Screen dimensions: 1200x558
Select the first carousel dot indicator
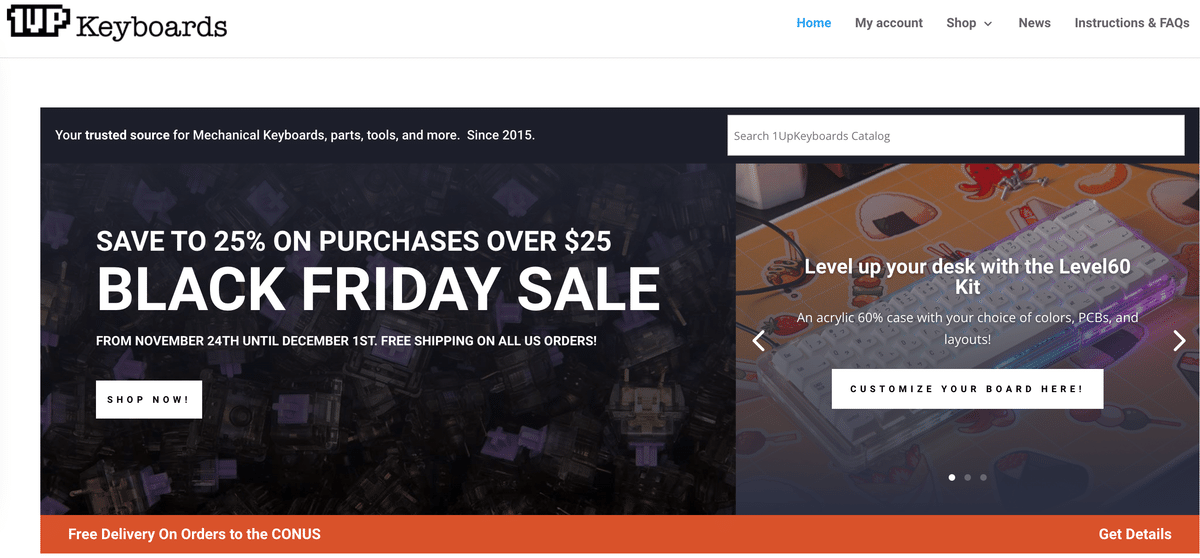coord(951,478)
